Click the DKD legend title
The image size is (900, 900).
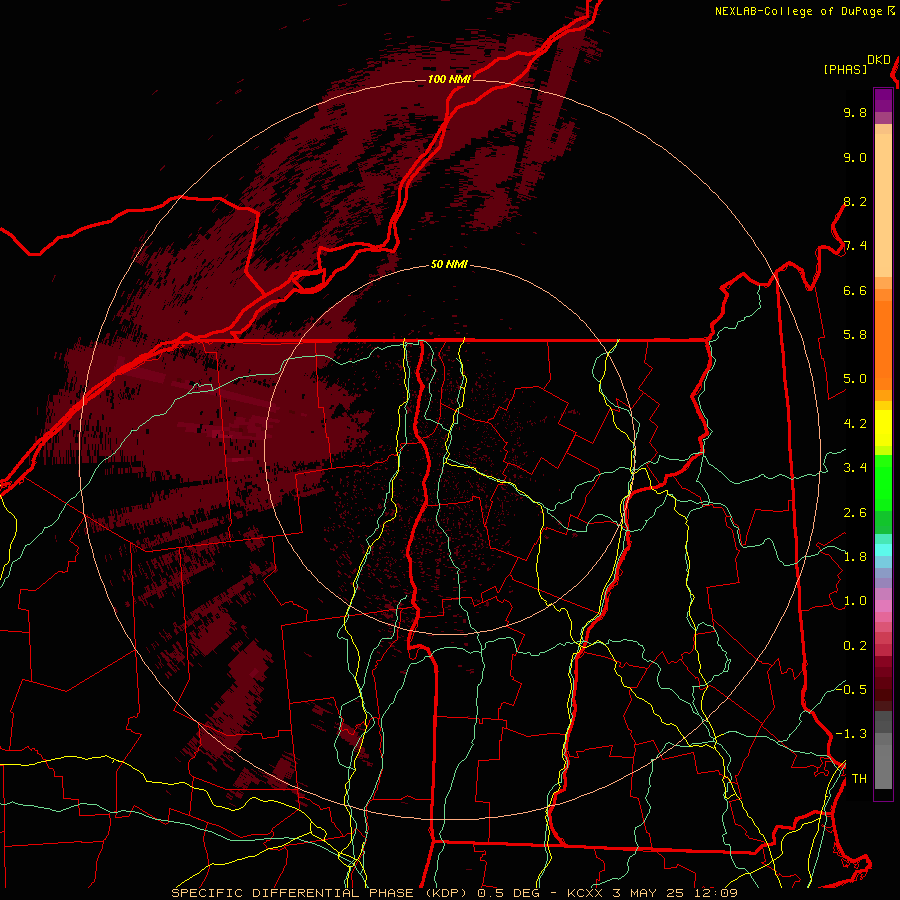[x=879, y=60]
